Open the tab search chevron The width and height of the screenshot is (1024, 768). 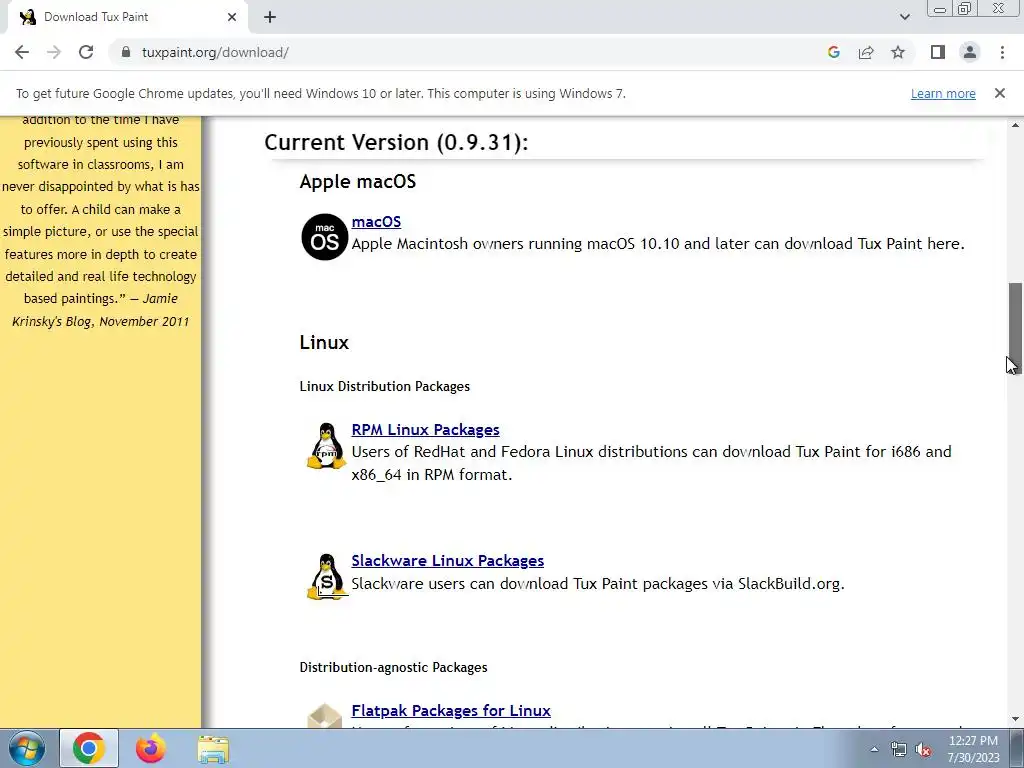(x=904, y=17)
